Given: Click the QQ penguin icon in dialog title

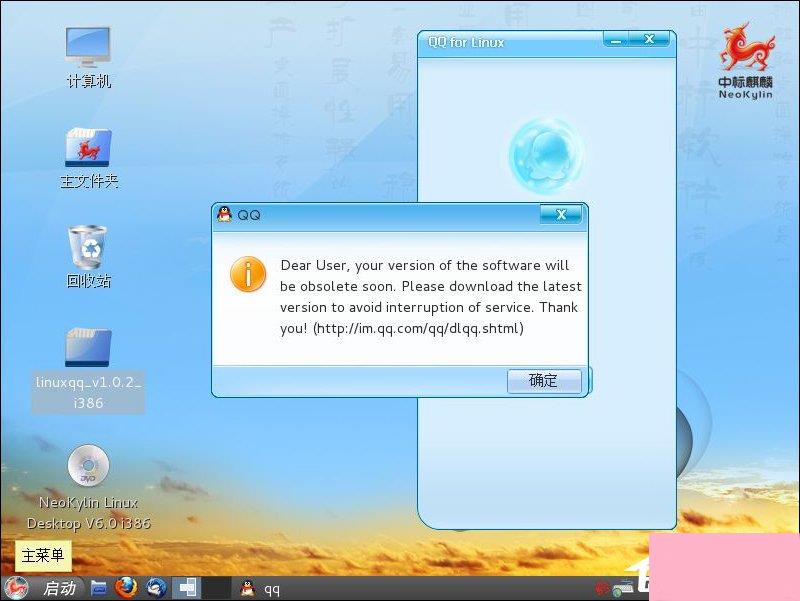Looking at the screenshot, I should (224, 214).
